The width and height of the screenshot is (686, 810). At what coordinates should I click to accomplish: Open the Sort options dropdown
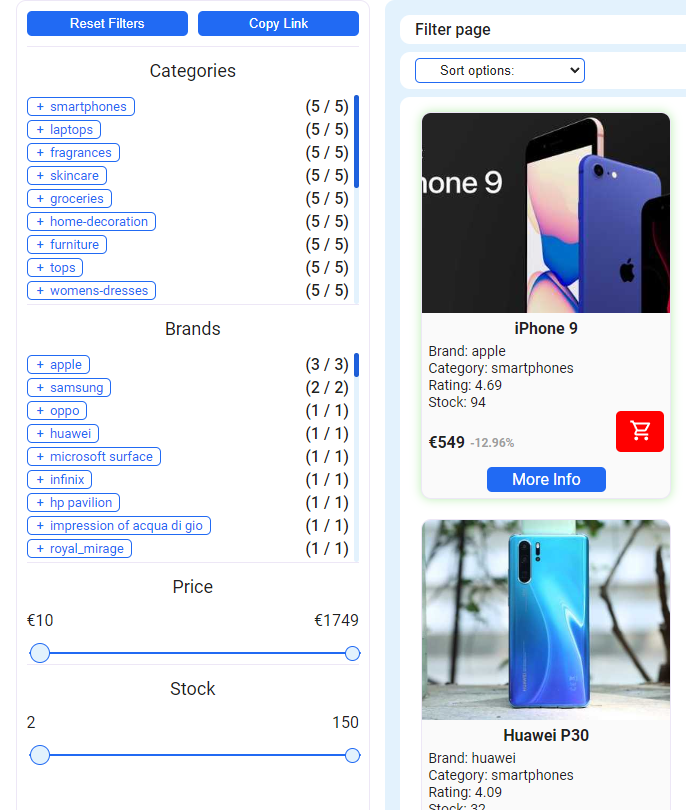click(x=499, y=70)
